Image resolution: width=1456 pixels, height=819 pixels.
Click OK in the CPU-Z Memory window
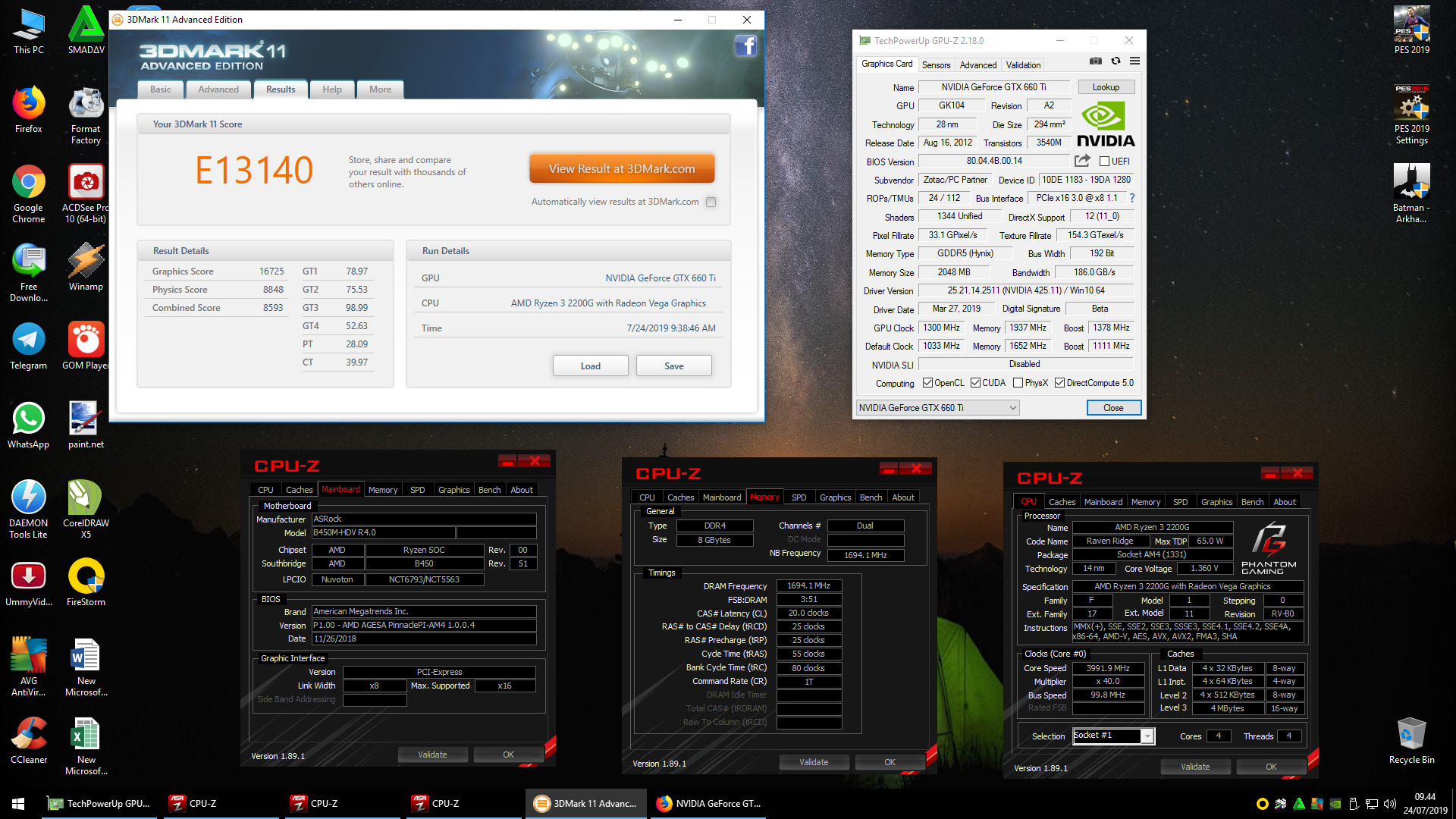point(890,762)
